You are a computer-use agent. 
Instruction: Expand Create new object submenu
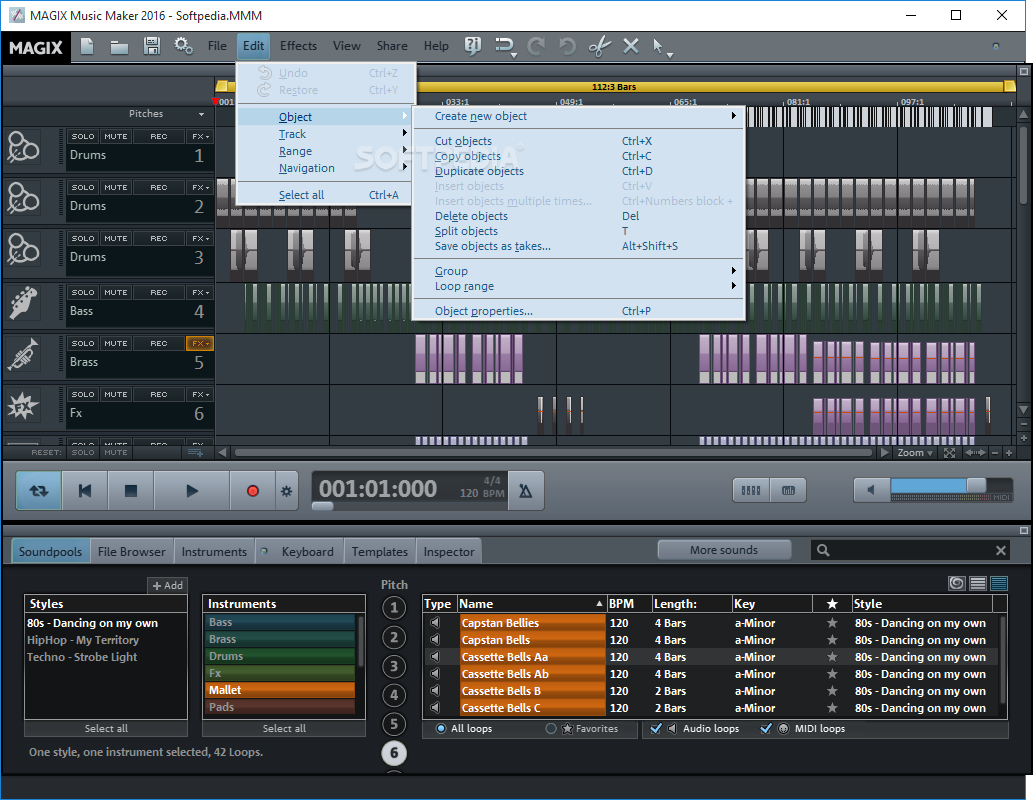(x=578, y=116)
